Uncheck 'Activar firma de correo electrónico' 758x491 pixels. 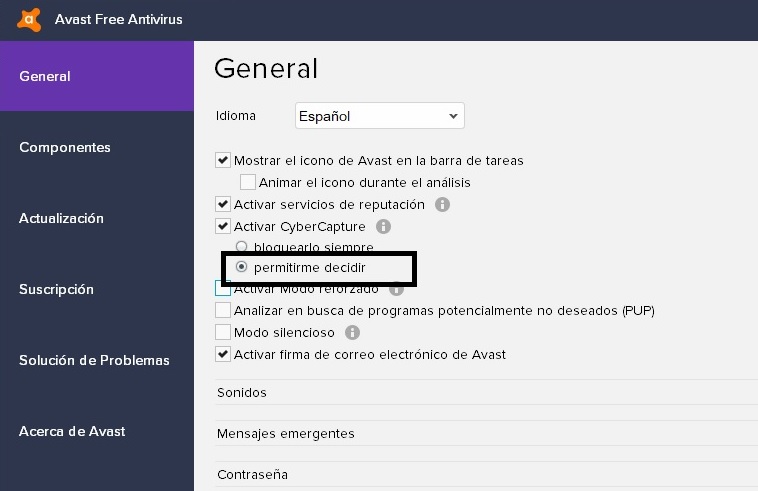tap(223, 355)
